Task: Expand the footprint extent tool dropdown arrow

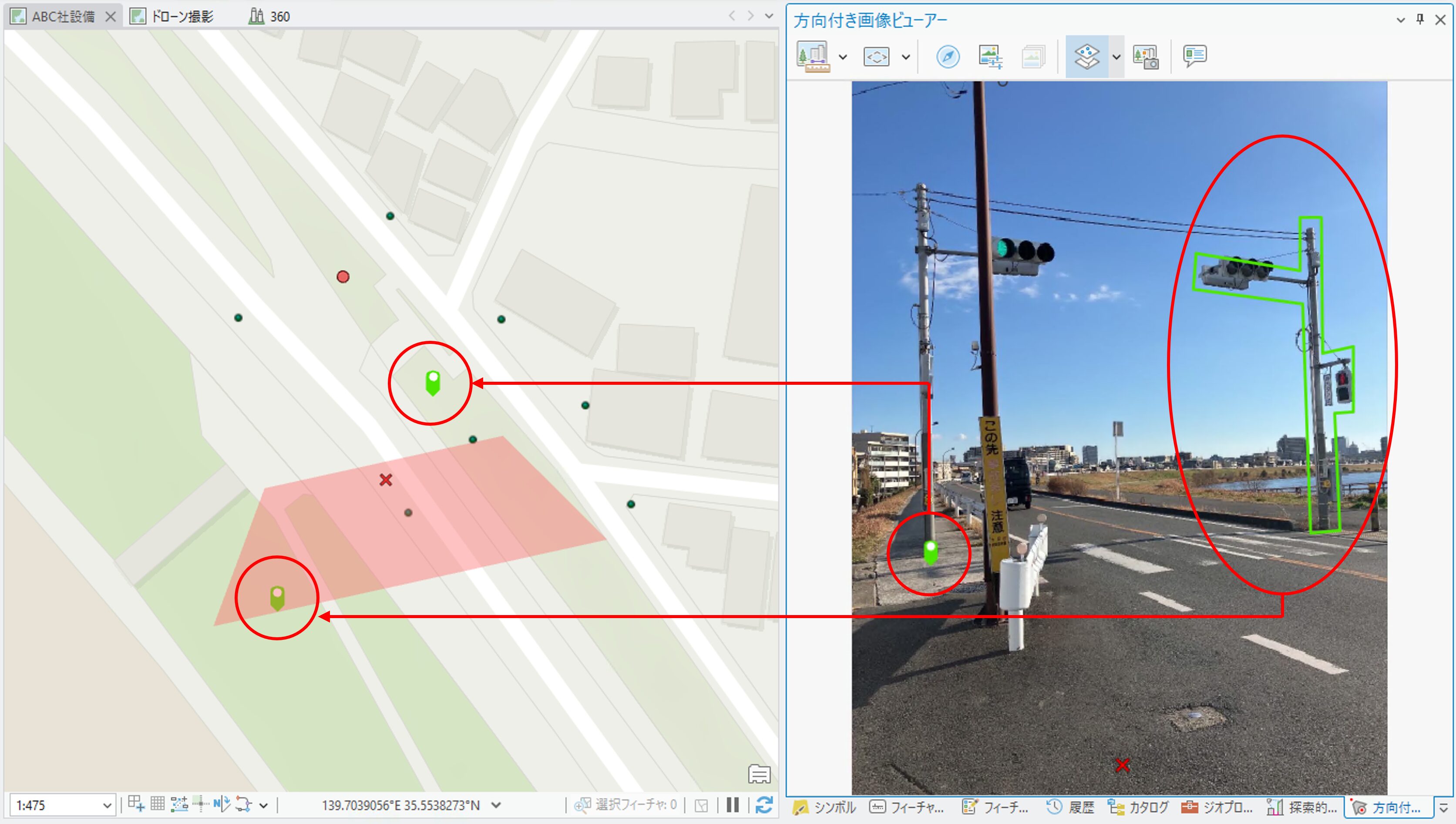Action: pos(905,57)
